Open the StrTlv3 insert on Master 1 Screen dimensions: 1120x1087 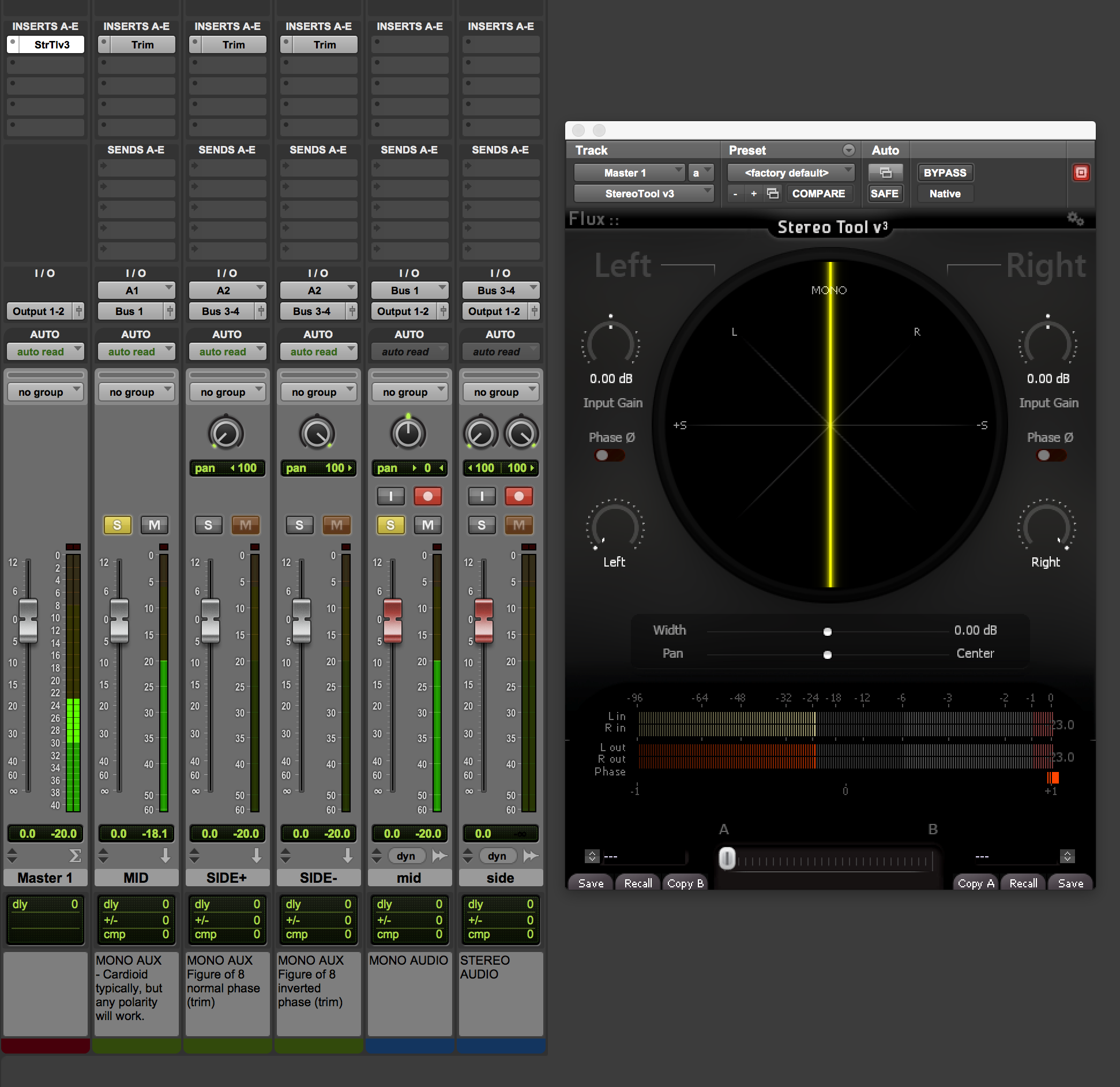coord(52,44)
